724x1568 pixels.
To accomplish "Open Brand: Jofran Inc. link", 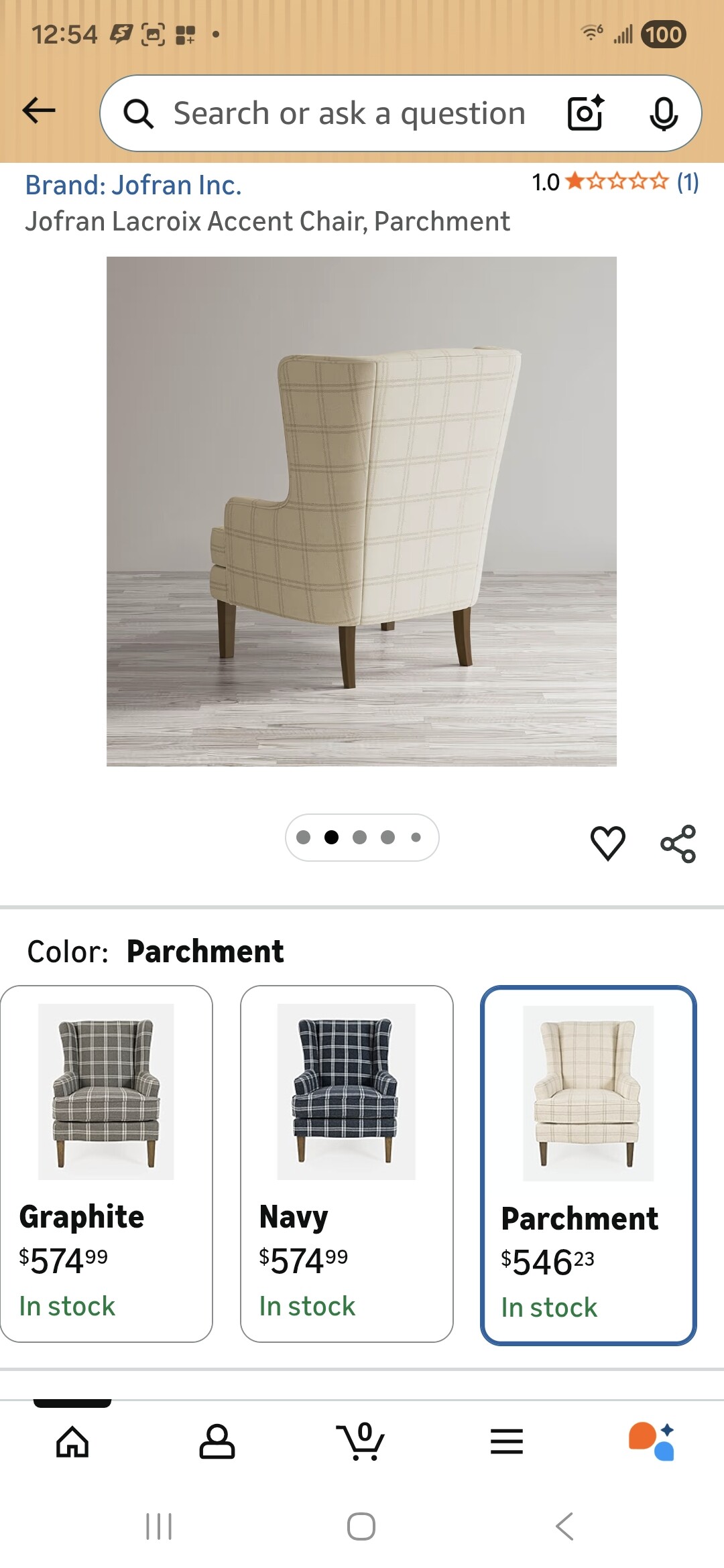I will pyautogui.click(x=133, y=185).
